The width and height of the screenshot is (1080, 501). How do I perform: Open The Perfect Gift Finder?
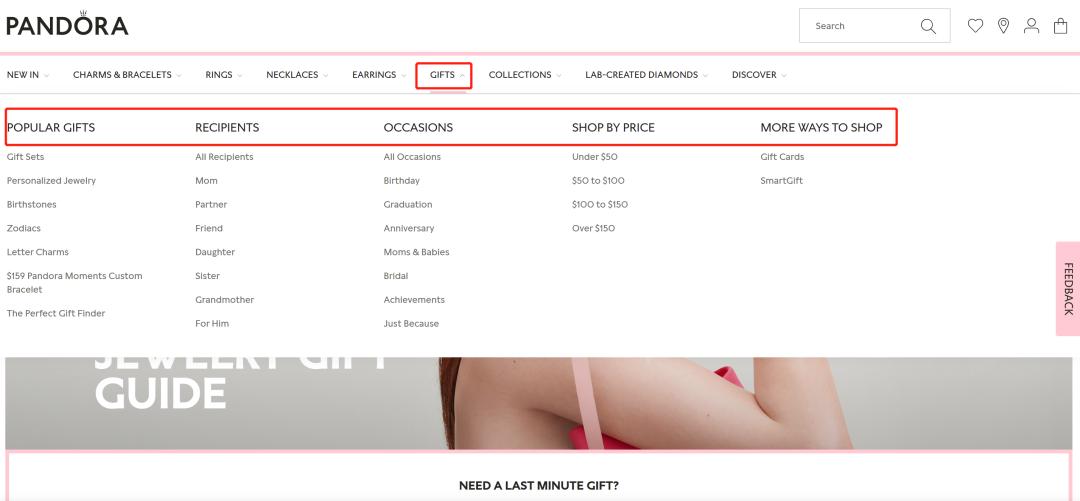tap(56, 314)
